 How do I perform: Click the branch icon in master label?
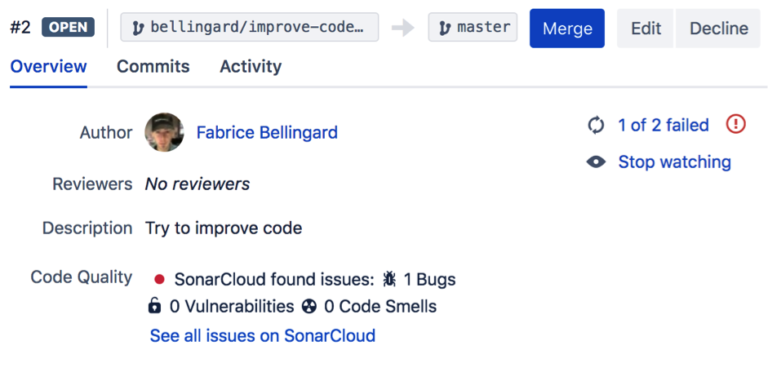(x=445, y=28)
